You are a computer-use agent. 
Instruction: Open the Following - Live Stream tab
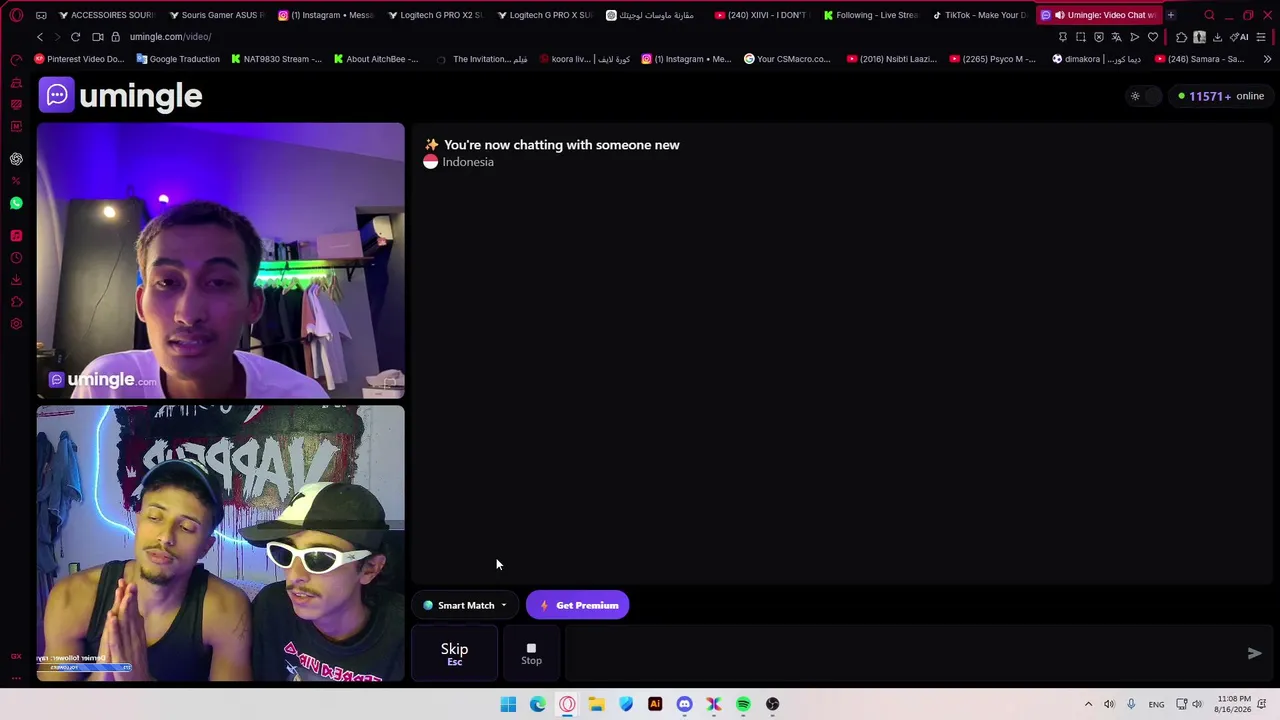coord(873,15)
